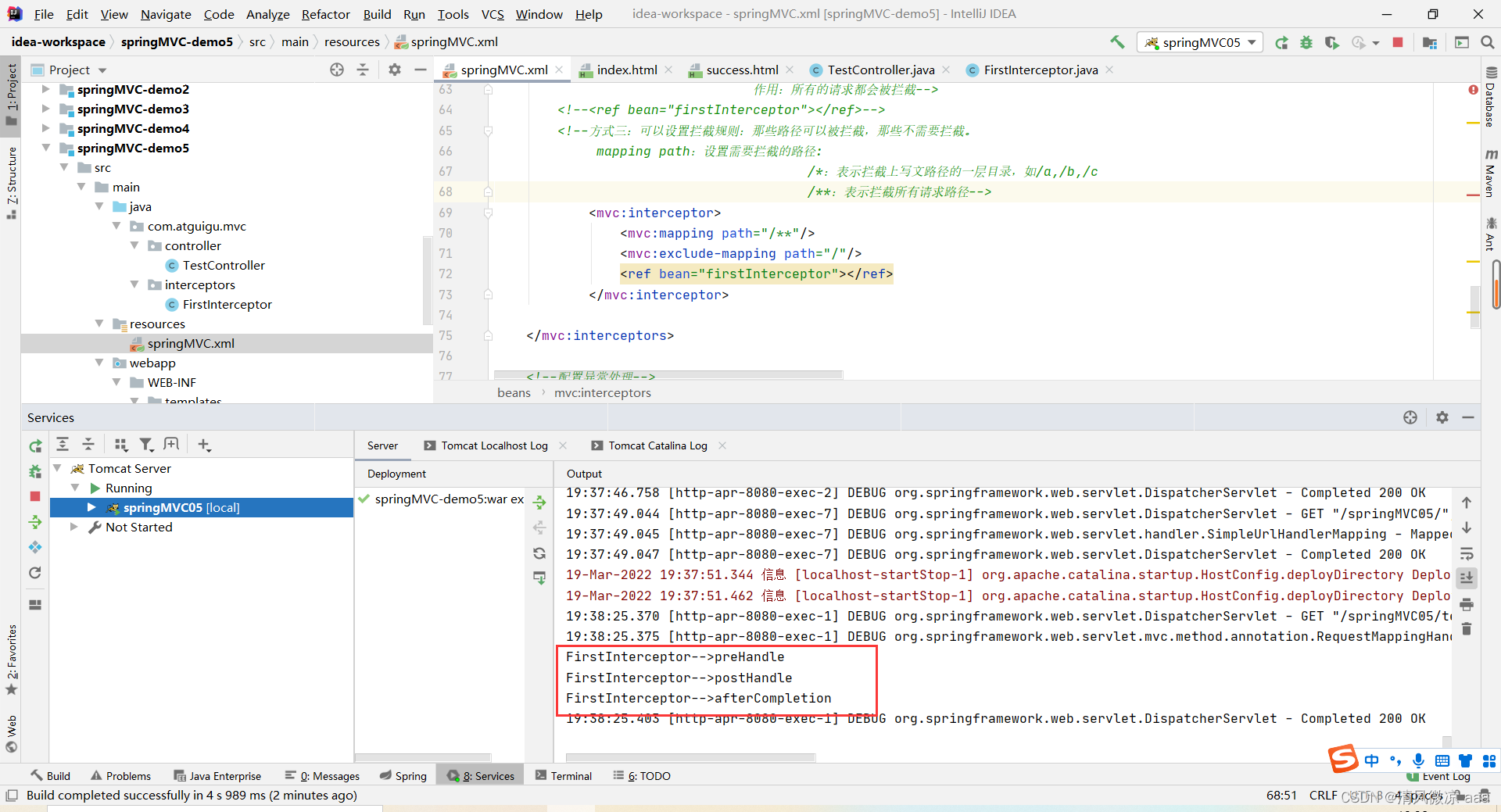Click the red error indicator in editor stripe
The width and height of the screenshot is (1501, 812).
1473,90
